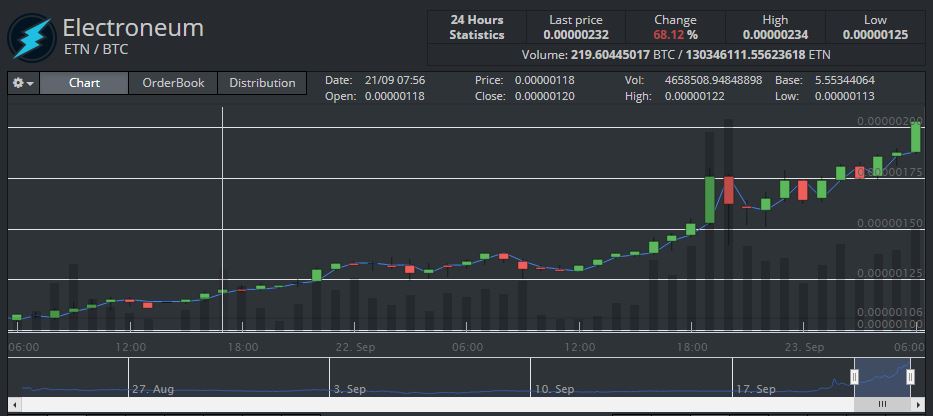Open the Distribution tab
Image resolution: width=933 pixels, height=416 pixels.
pos(262,83)
